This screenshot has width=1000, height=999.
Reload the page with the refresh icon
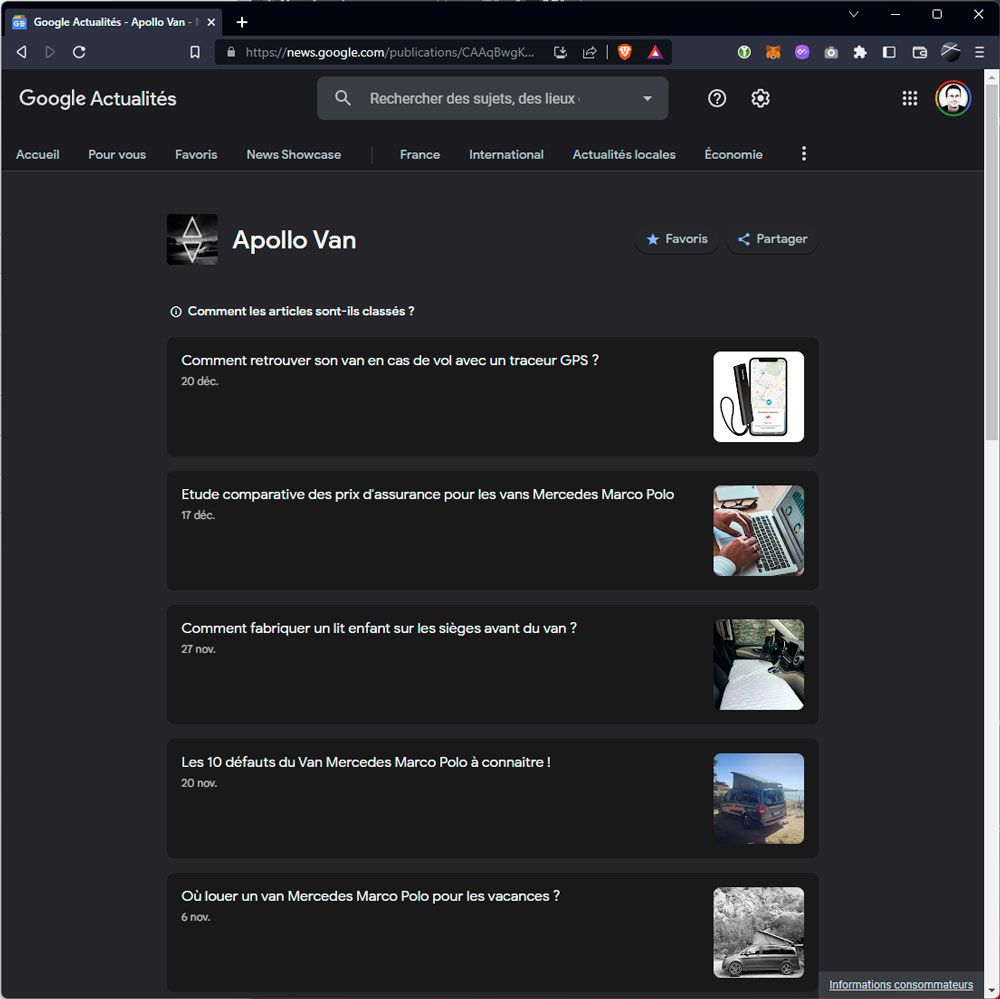[x=79, y=52]
